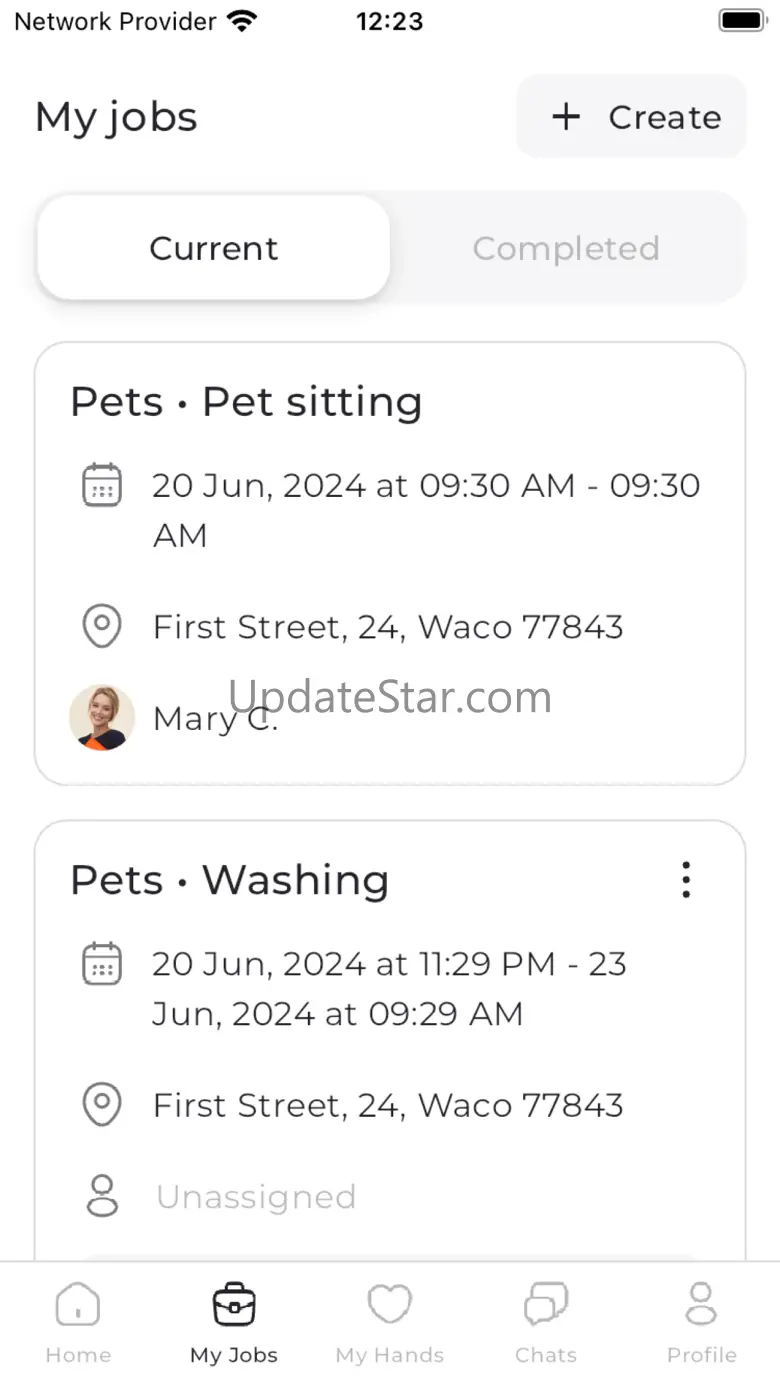The height and width of the screenshot is (1387, 780).
Task: Tap the Unassigned person icon
Action: pos(102,1196)
